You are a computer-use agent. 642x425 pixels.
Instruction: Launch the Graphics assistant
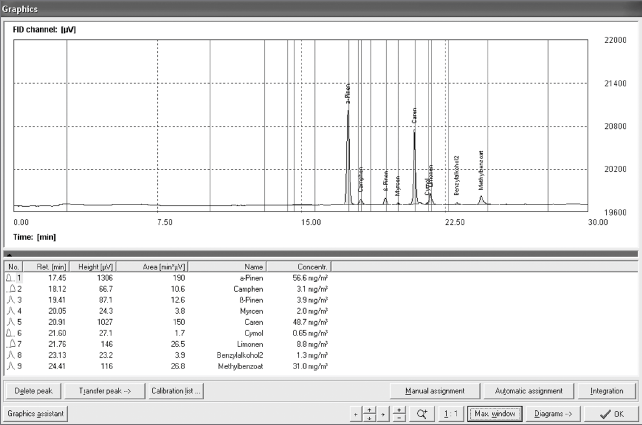pyautogui.click(x=36, y=414)
